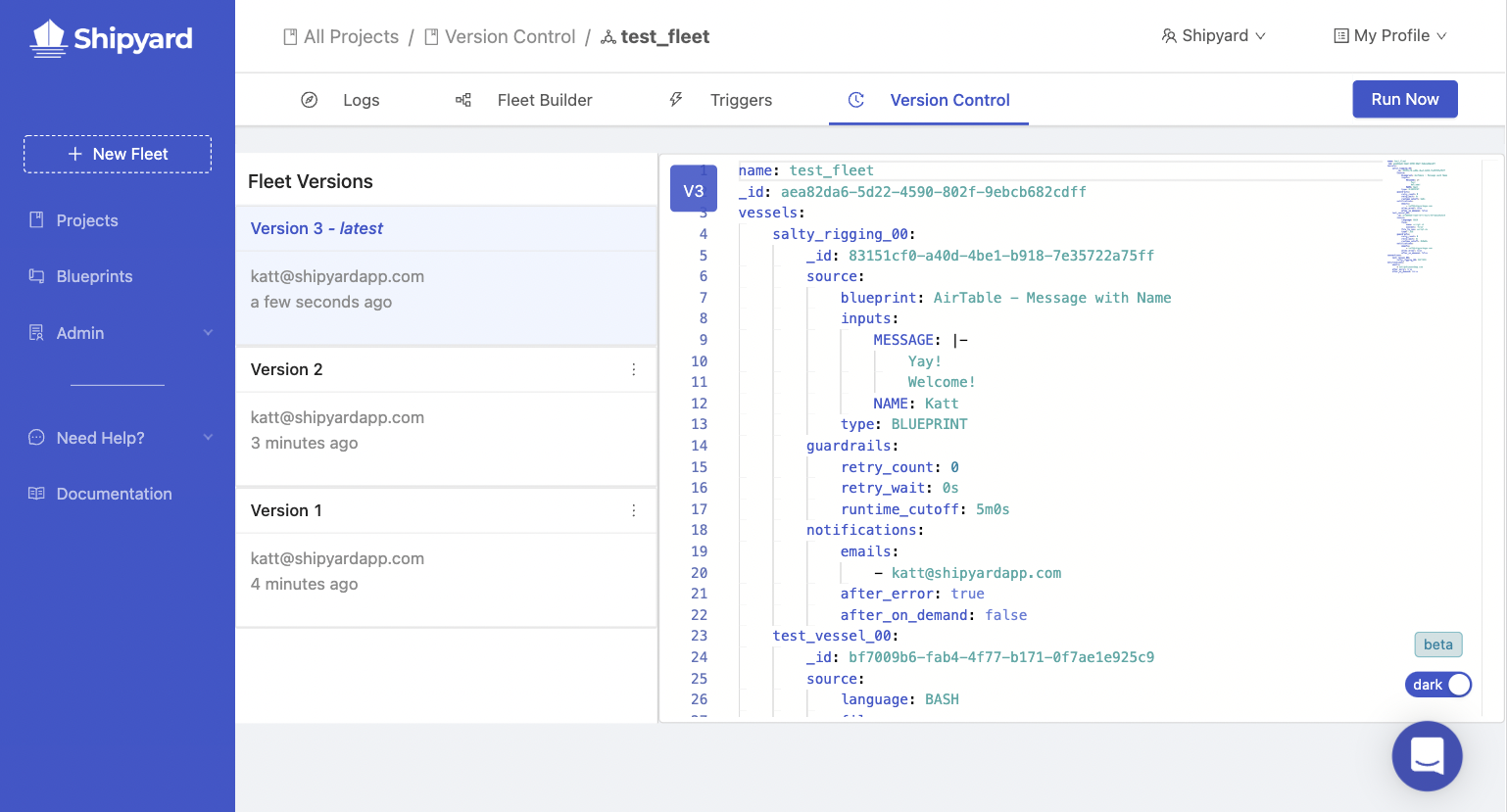The image size is (1507, 812).
Task: Click 'after_error: true' code line
Action: (x=912, y=594)
